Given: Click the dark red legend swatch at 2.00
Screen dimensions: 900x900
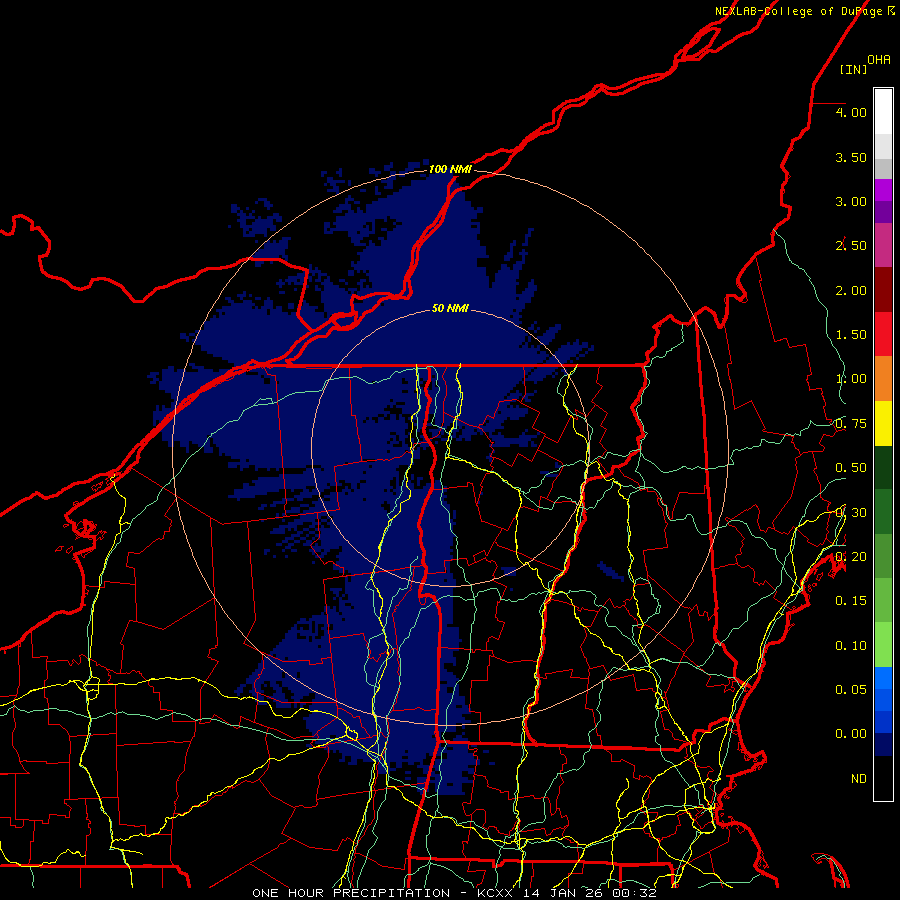Looking at the screenshot, I should point(883,290).
